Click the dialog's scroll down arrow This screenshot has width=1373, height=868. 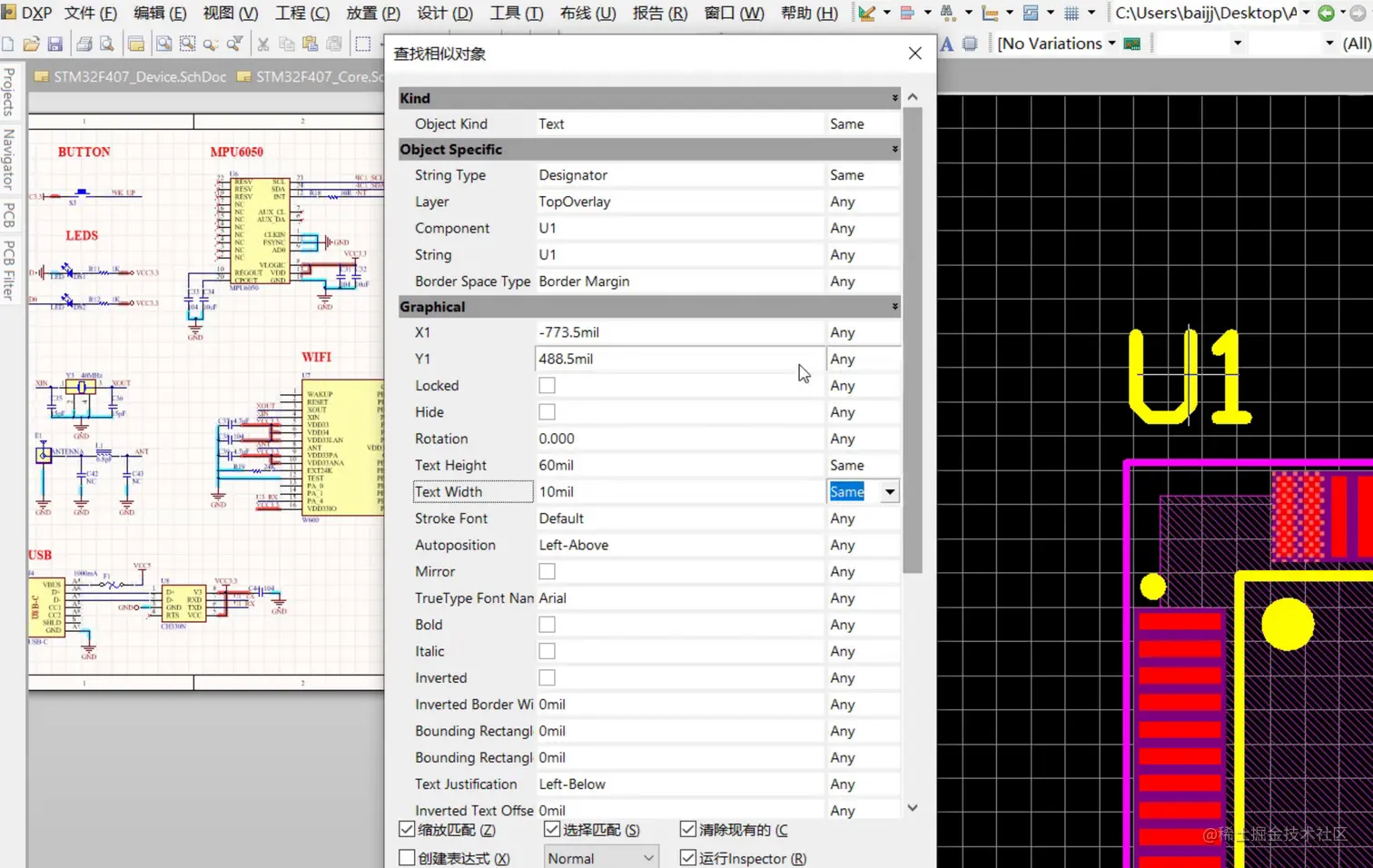tap(913, 808)
